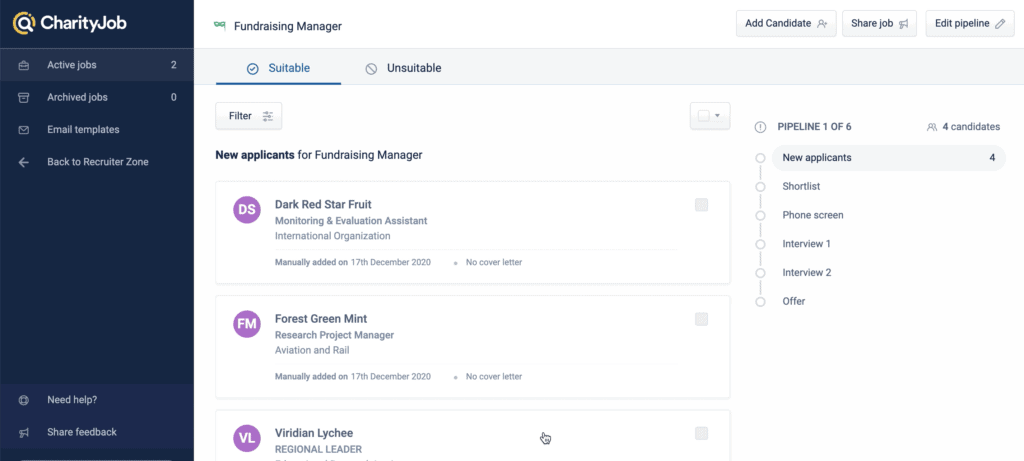Image resolution: width=1024 pixels, height=461 pixels.
Task: Open the Filter options
Action: (249, 116)
